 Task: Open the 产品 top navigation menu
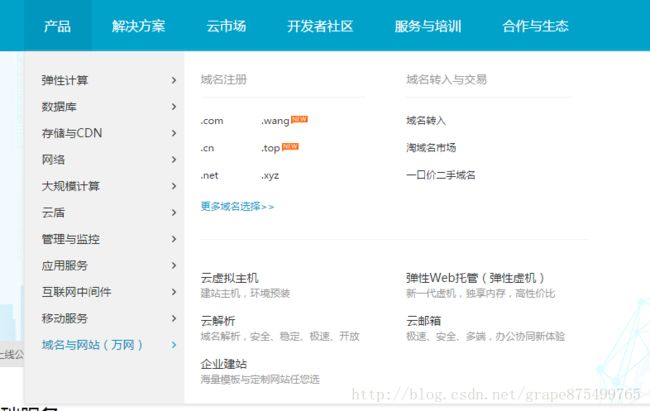point(57,26)
